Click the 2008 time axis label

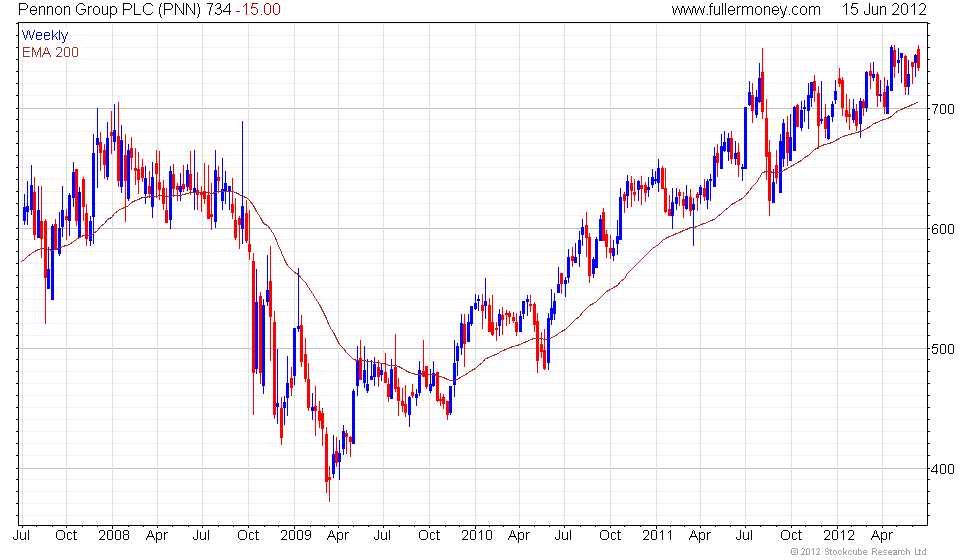point(114,535)
